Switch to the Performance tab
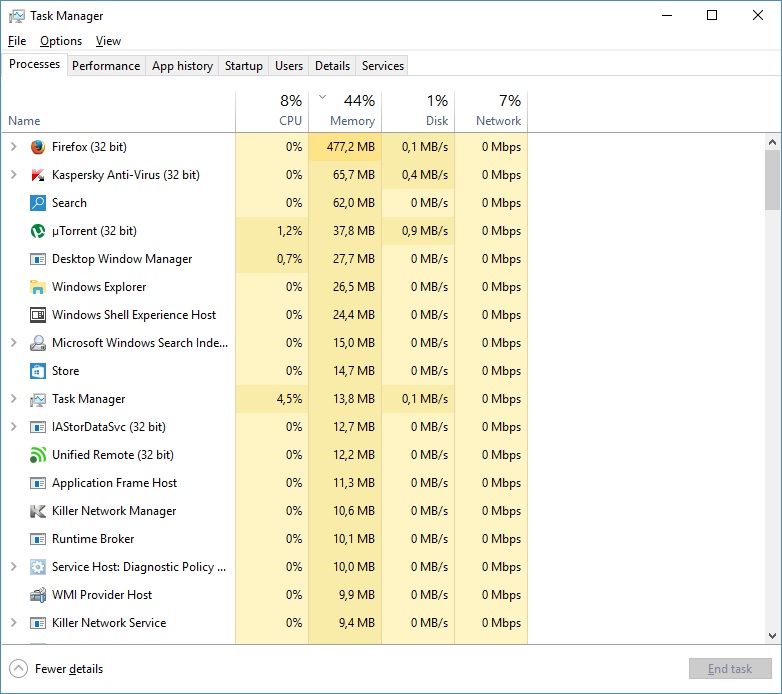 [x=106, y=66]
